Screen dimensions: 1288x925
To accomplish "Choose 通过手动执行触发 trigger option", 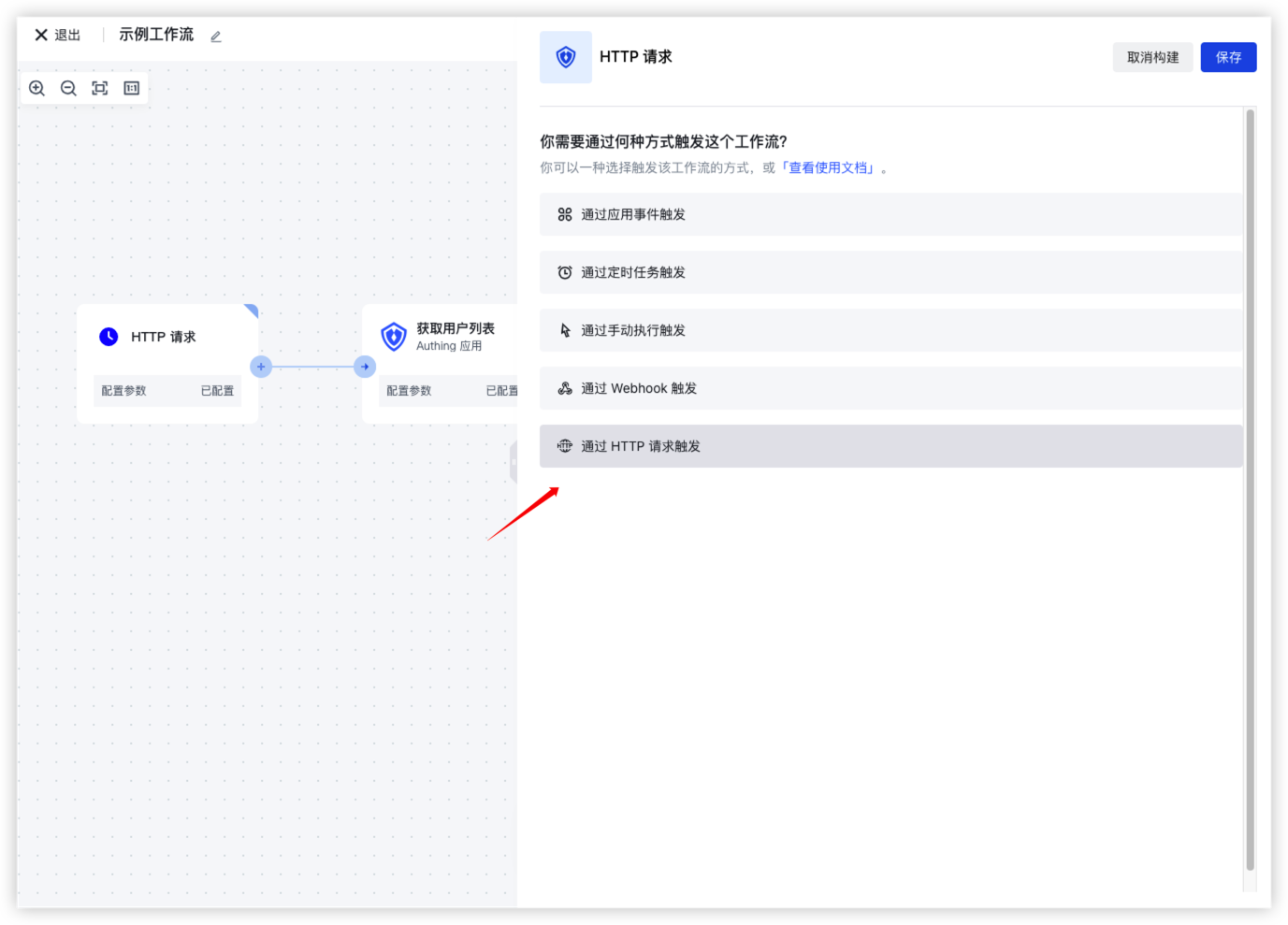I will click(x=890, y=330).
